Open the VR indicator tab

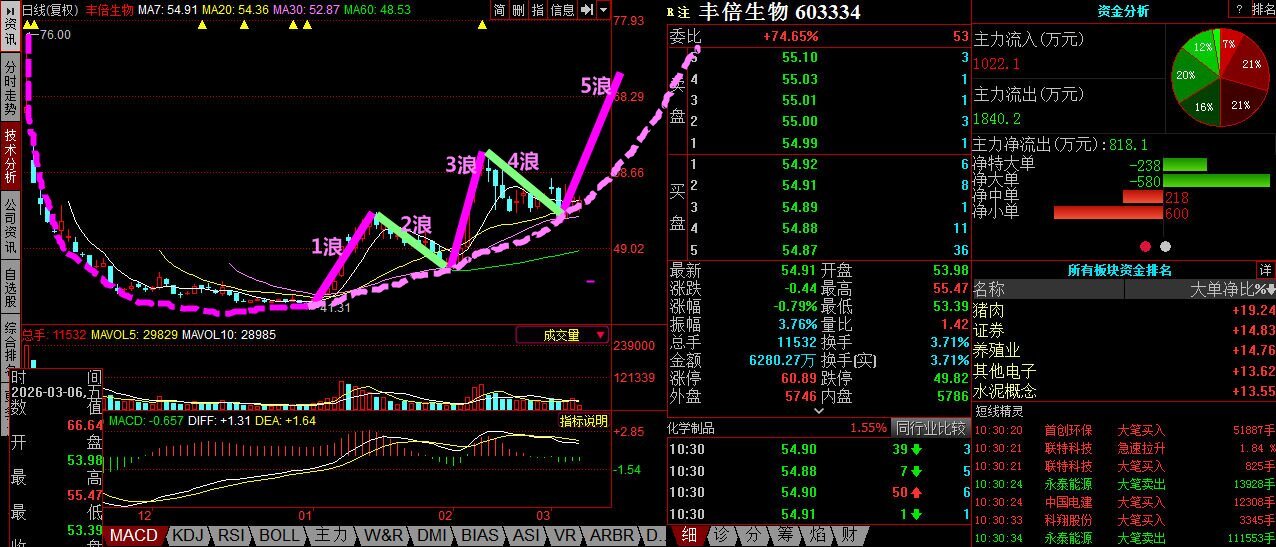tap(565, 536)
